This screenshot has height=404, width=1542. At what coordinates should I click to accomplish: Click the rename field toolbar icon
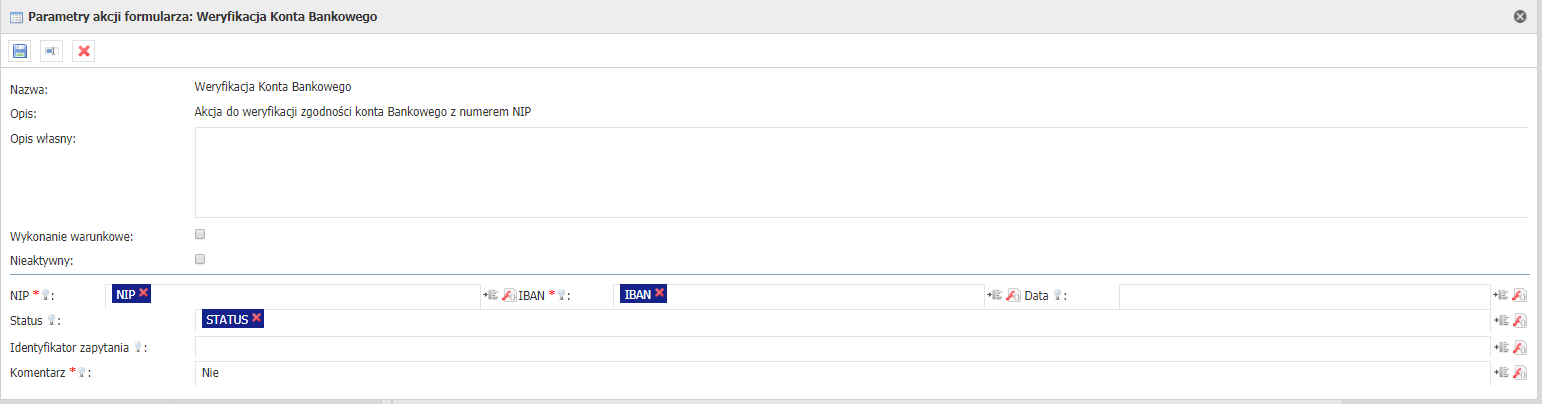pos(52,51)
